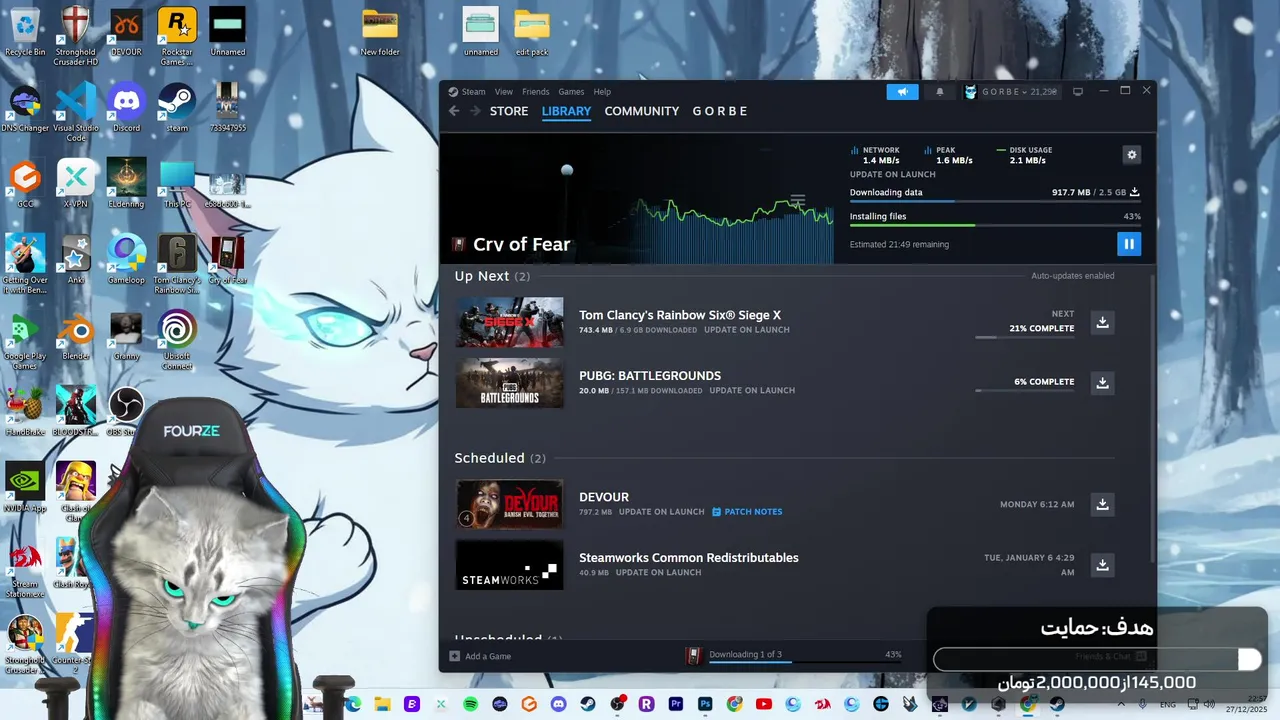Download Rainbow Six Siege X now

tap(1102, 322)
